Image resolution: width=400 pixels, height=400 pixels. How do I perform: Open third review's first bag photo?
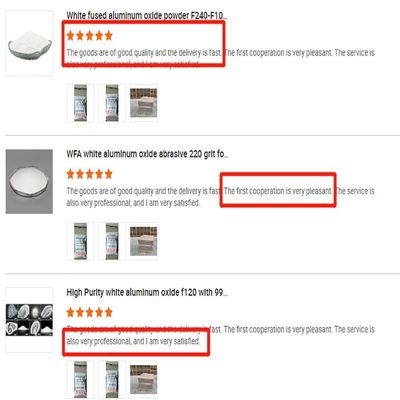[80, 380]
